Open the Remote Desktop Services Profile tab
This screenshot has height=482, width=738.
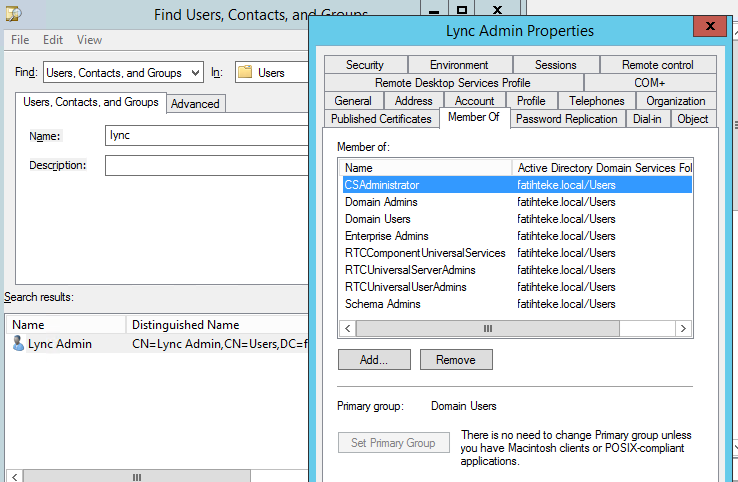click(453, 83)
